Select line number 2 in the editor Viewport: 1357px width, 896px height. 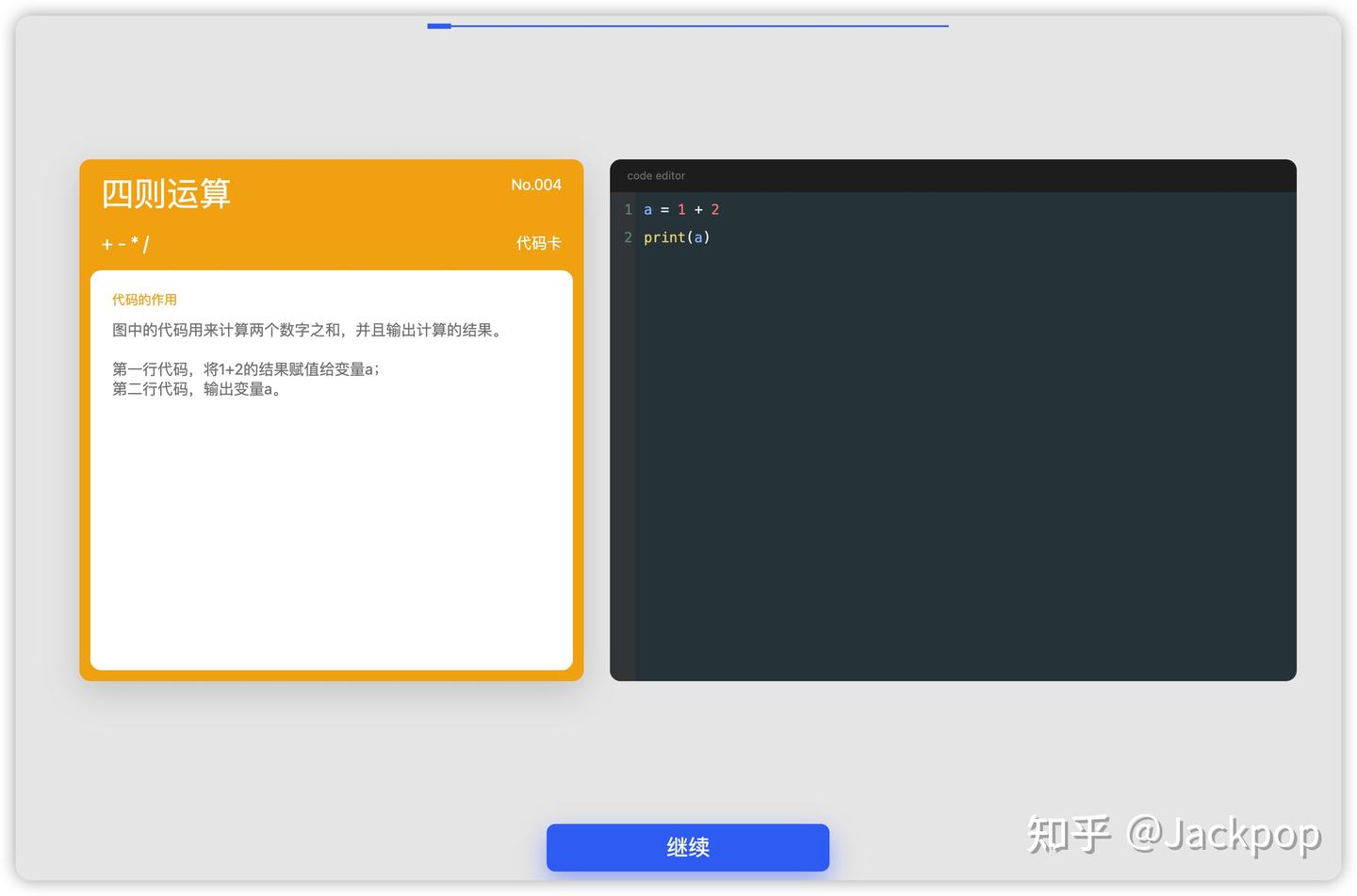pyautogui.click(x=628, y=237)
